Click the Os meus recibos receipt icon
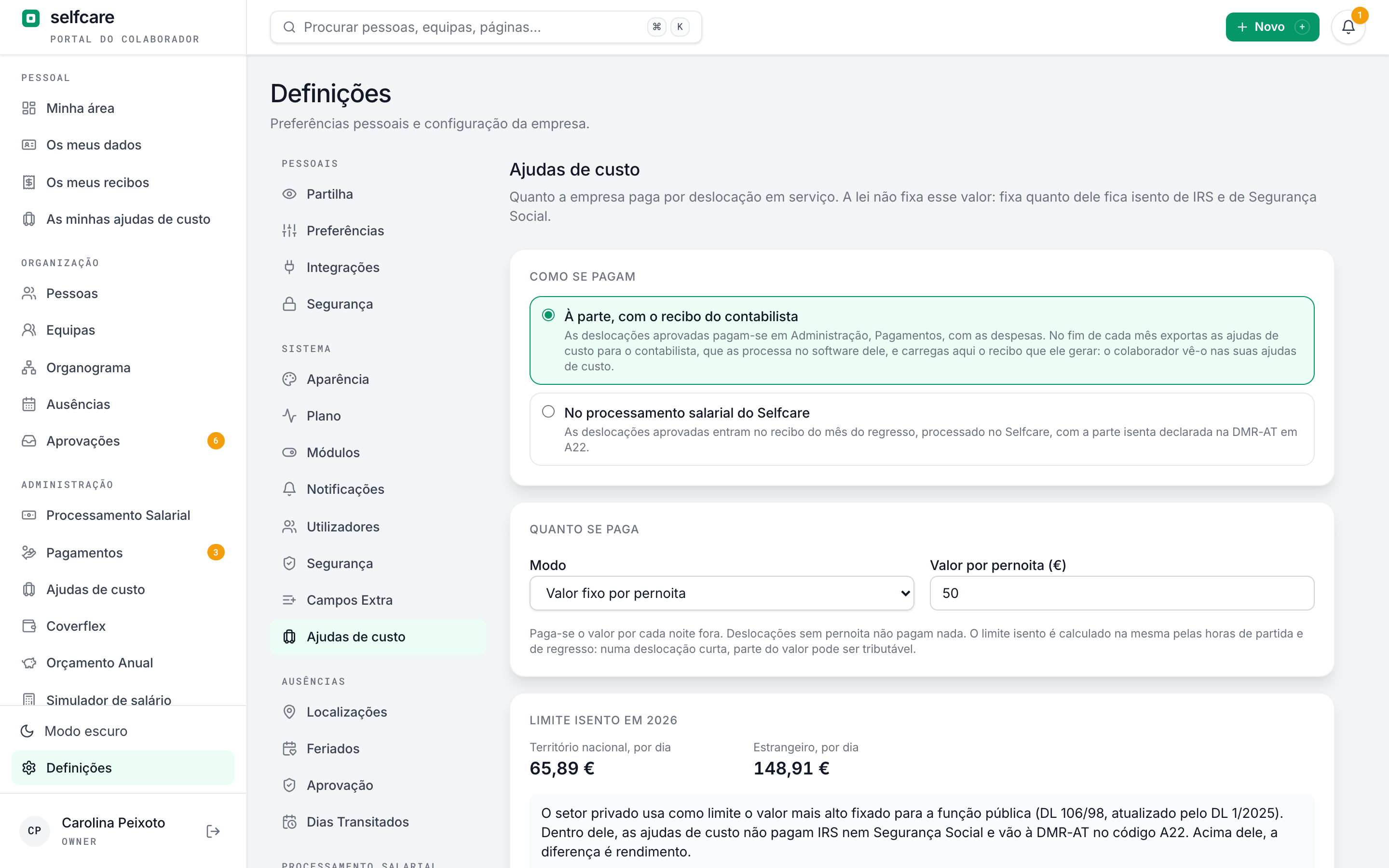Screen dimensions: 1389x868 29,182
